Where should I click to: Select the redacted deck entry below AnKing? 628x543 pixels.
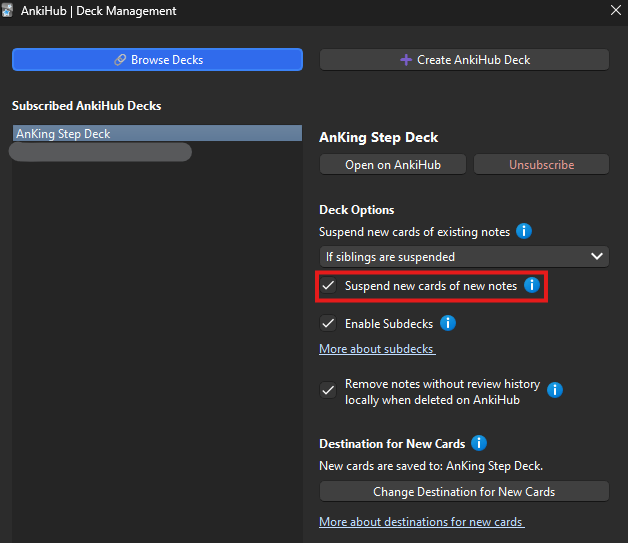coord(100,152)
